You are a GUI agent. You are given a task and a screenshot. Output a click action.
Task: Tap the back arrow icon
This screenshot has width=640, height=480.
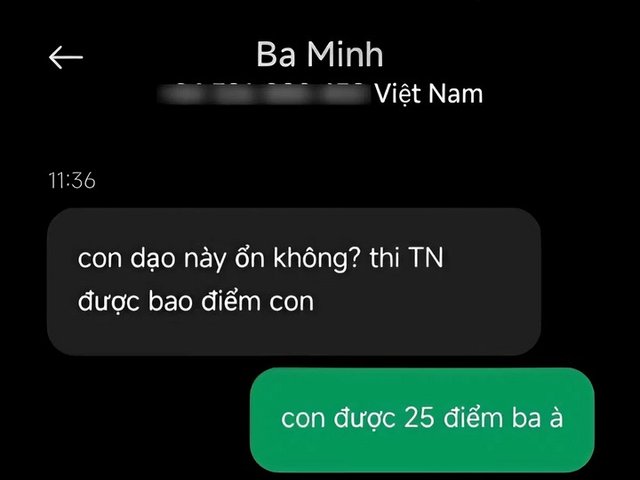[66, 57]
